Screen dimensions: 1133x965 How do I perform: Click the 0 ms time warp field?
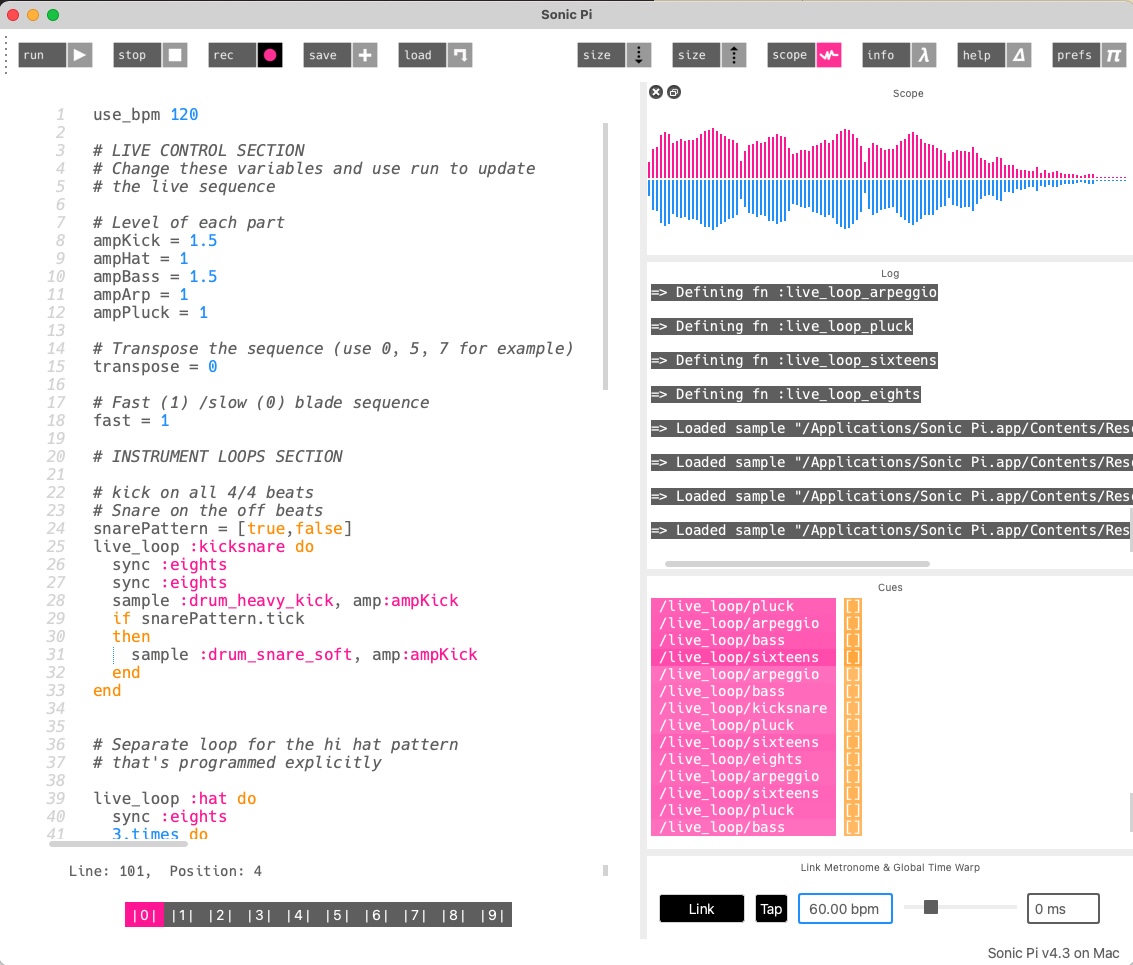point(1063,909)
